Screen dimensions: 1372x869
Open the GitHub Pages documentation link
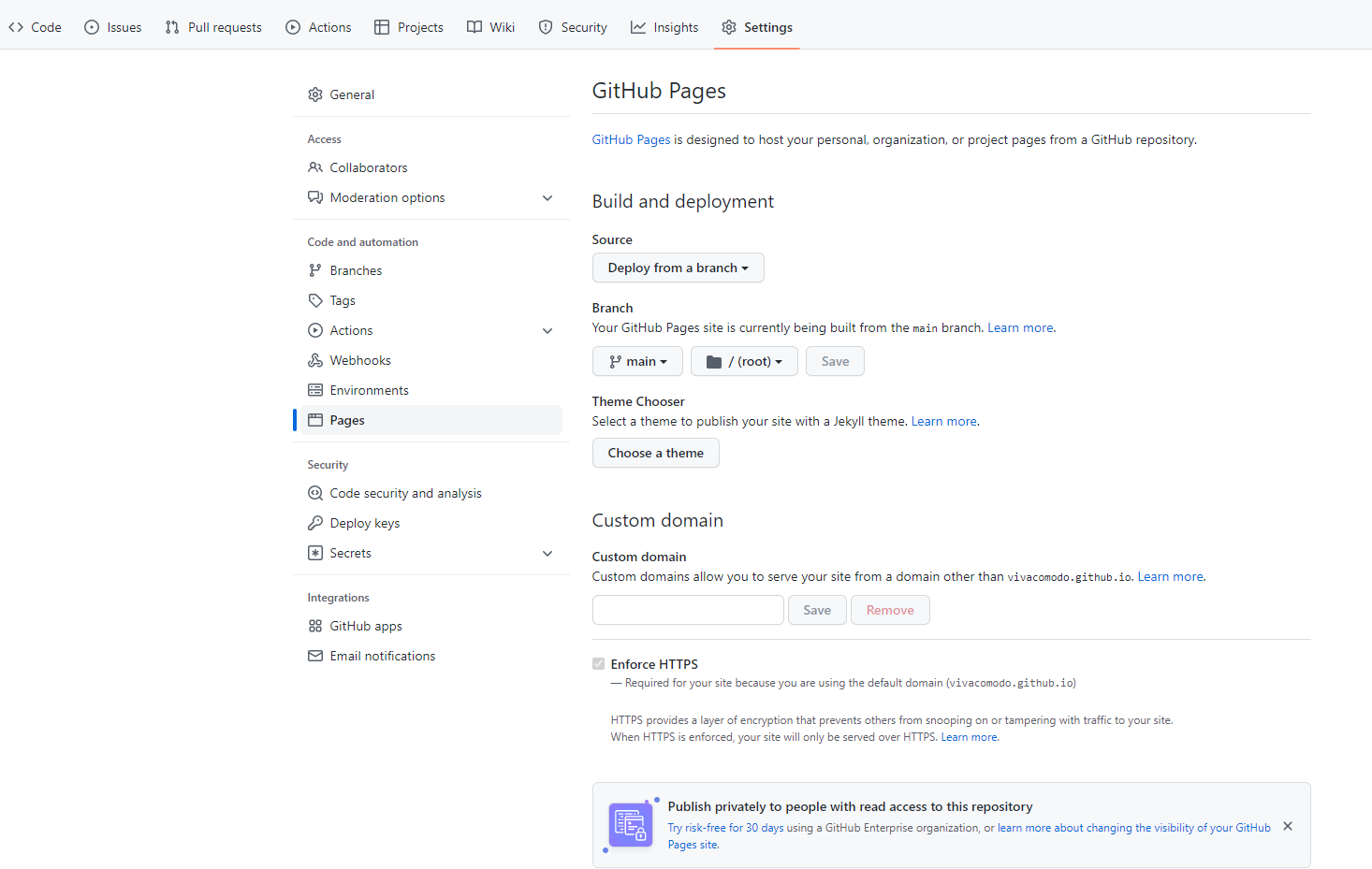pos(631,139)
